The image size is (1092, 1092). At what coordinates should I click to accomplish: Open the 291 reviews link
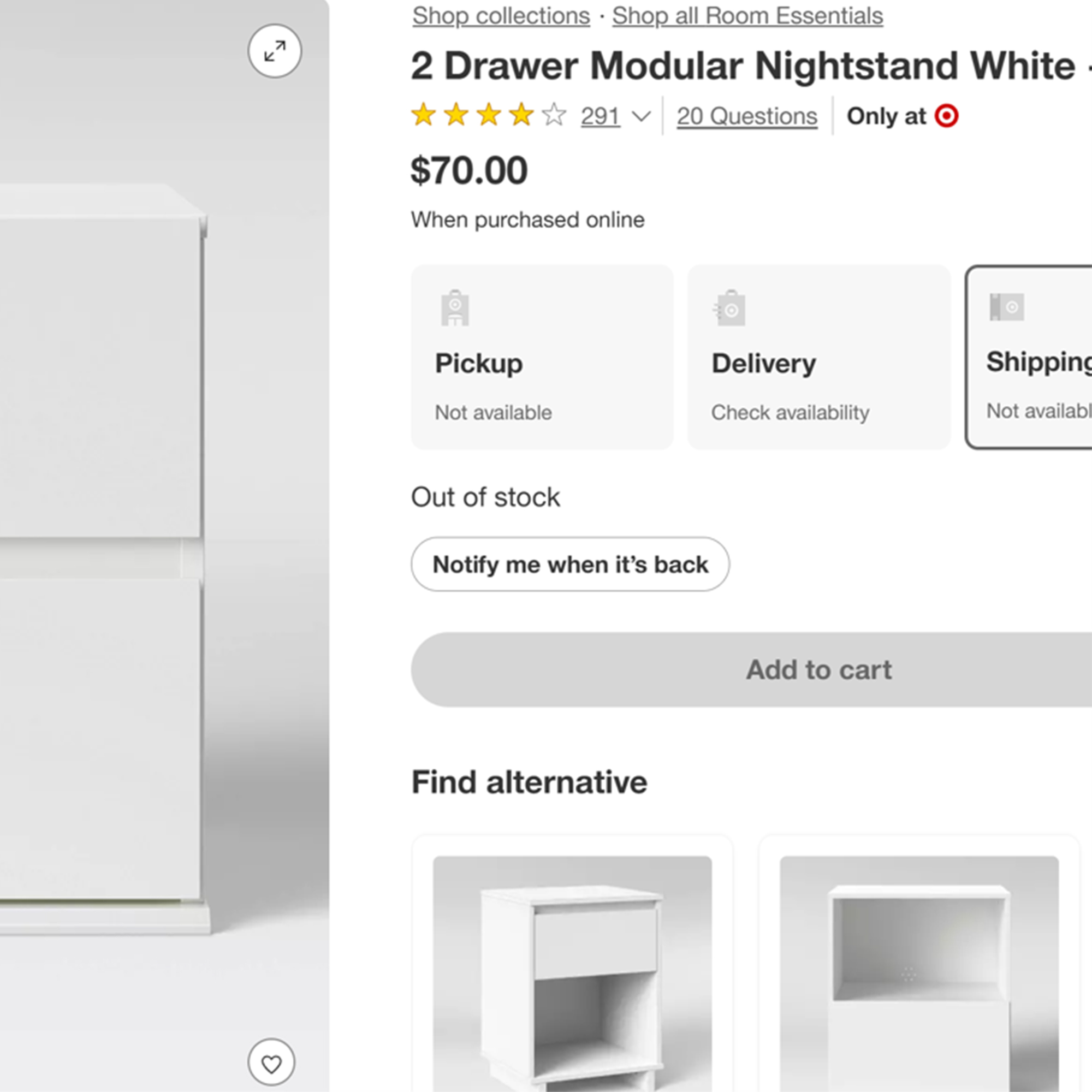pos(600,116)
